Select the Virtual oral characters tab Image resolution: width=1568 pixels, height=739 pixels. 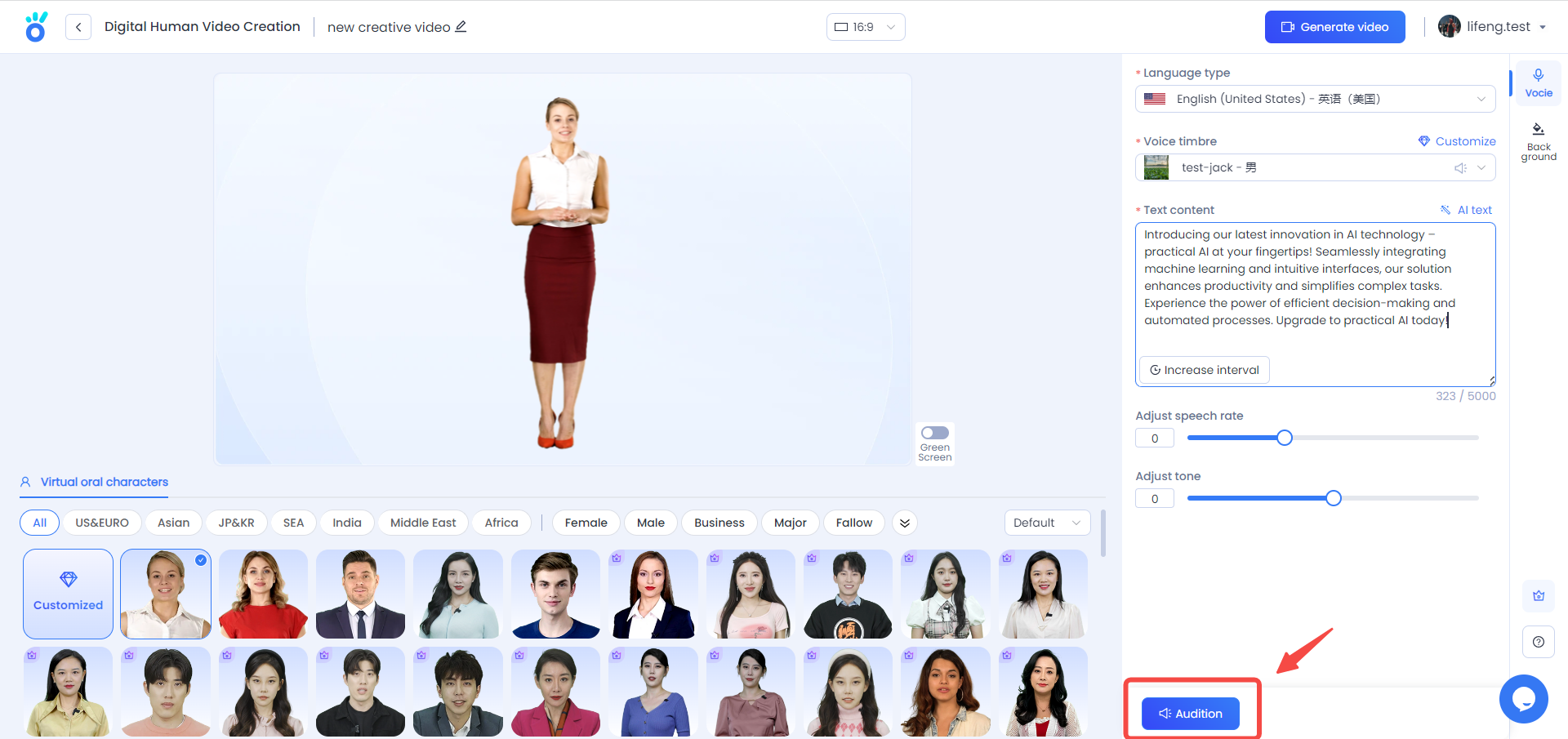tap(95, 482)
